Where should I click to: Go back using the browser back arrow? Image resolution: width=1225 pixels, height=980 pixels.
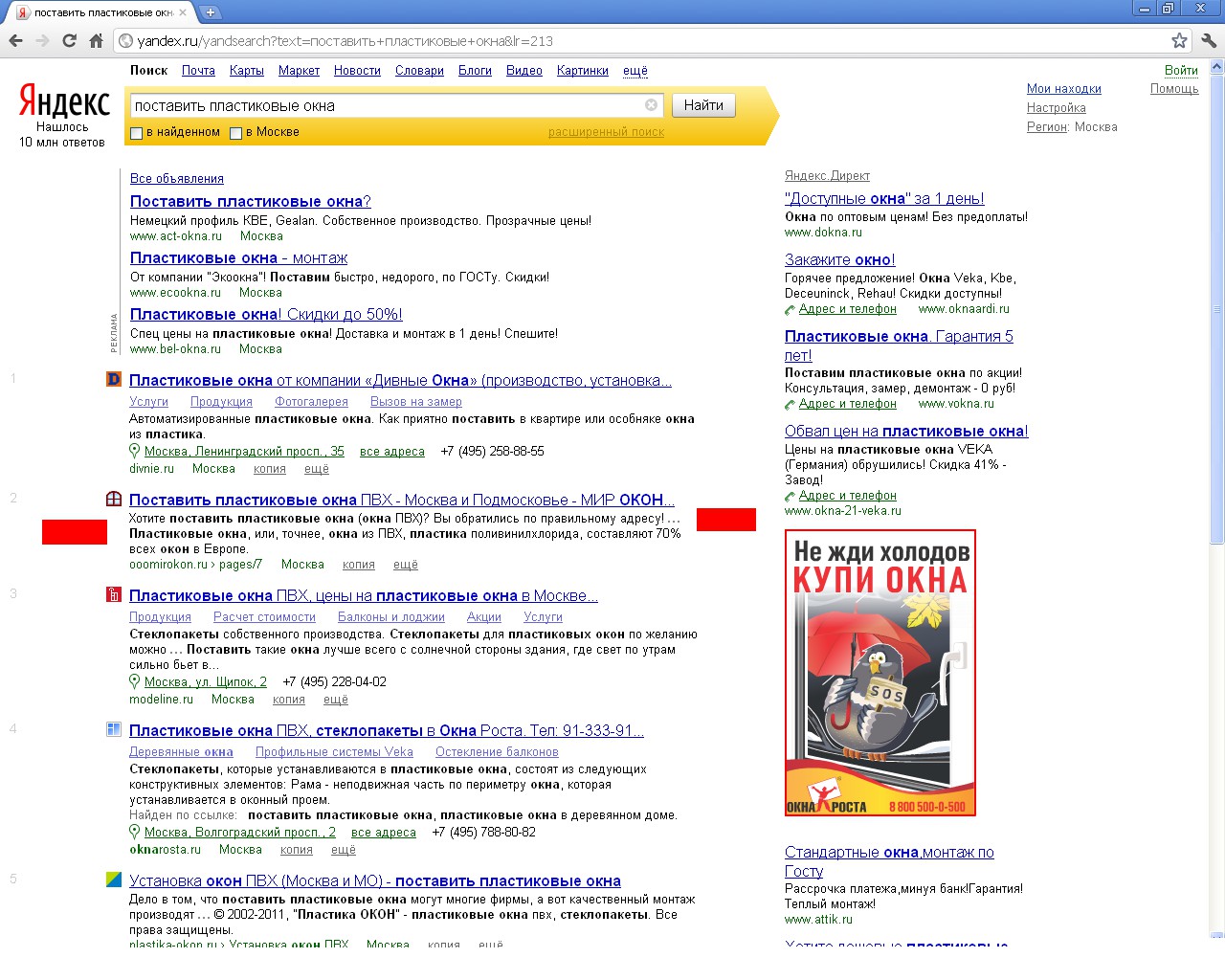[x=15, y=40]
